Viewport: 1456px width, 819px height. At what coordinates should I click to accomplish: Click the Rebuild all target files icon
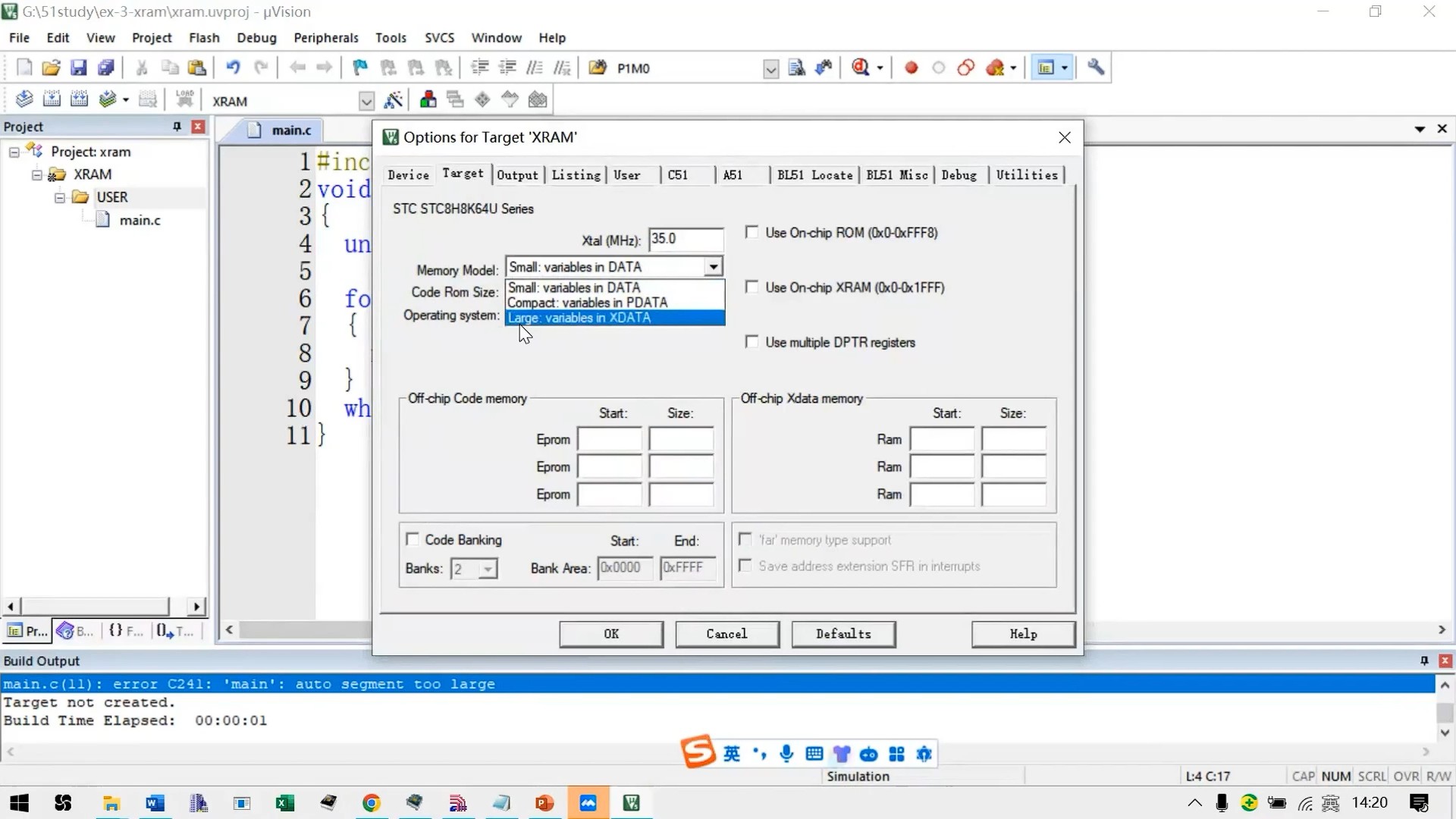pos(79,99)
